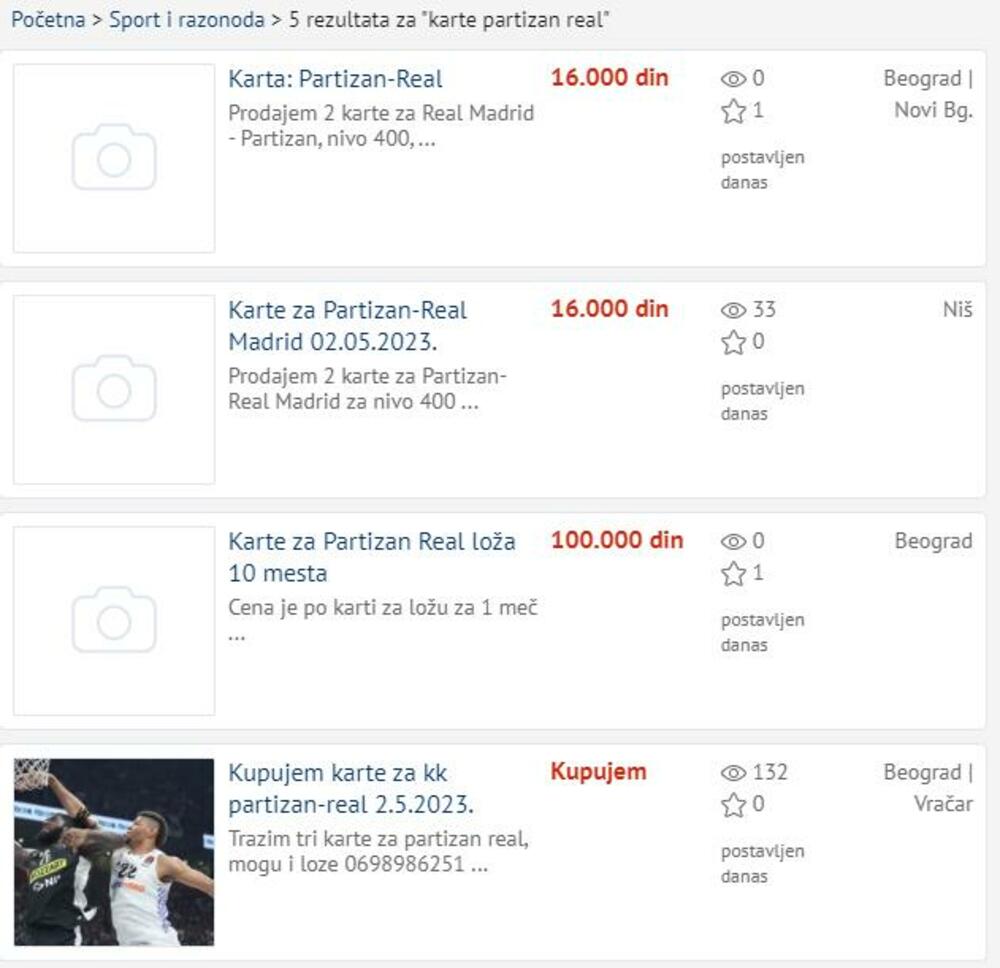Star the Kupujem karte listing
Viewport: 1000px width, 968px height.
pos(733,804)
